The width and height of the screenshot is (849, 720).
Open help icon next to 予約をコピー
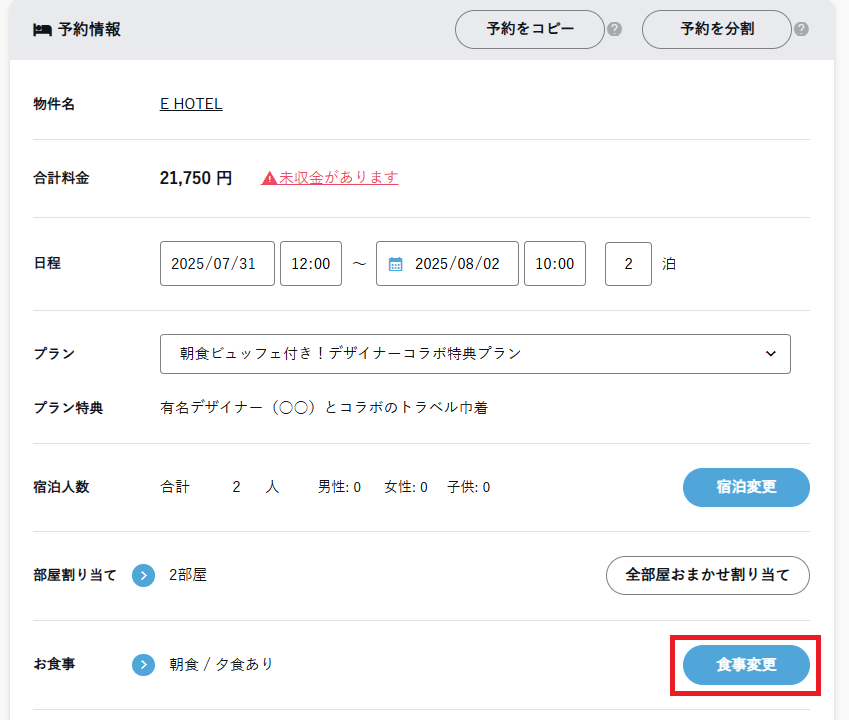point(615,29)
